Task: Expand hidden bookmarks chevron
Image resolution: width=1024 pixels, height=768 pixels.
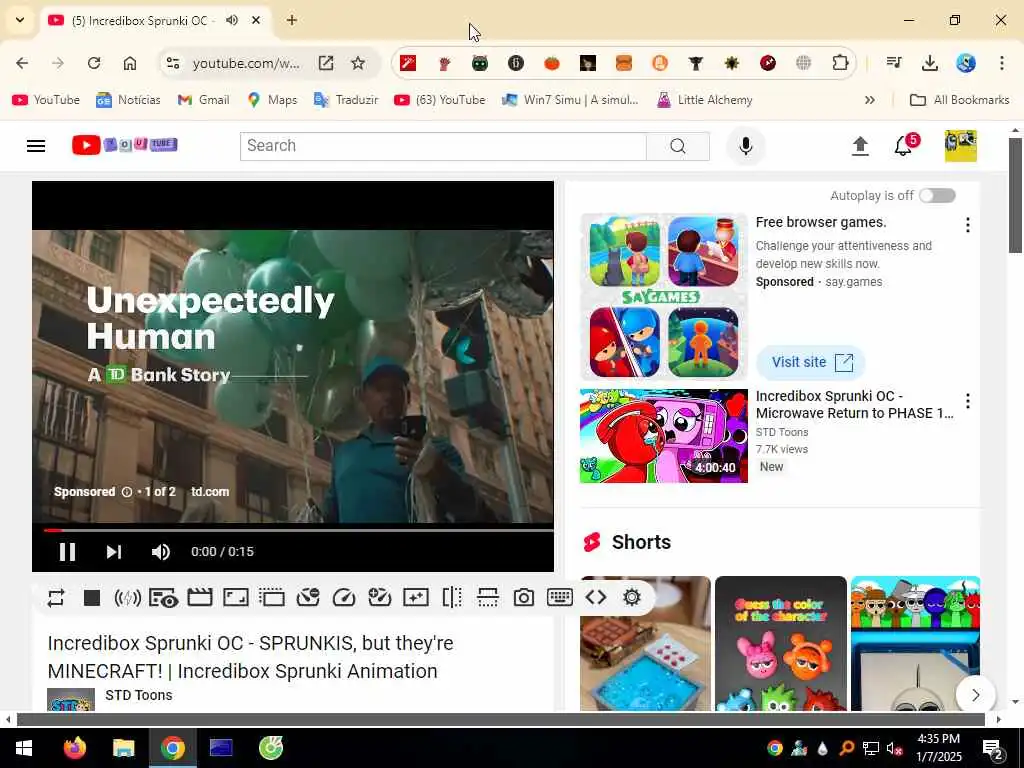Action: pyautogui.click(x=870, y=100)
